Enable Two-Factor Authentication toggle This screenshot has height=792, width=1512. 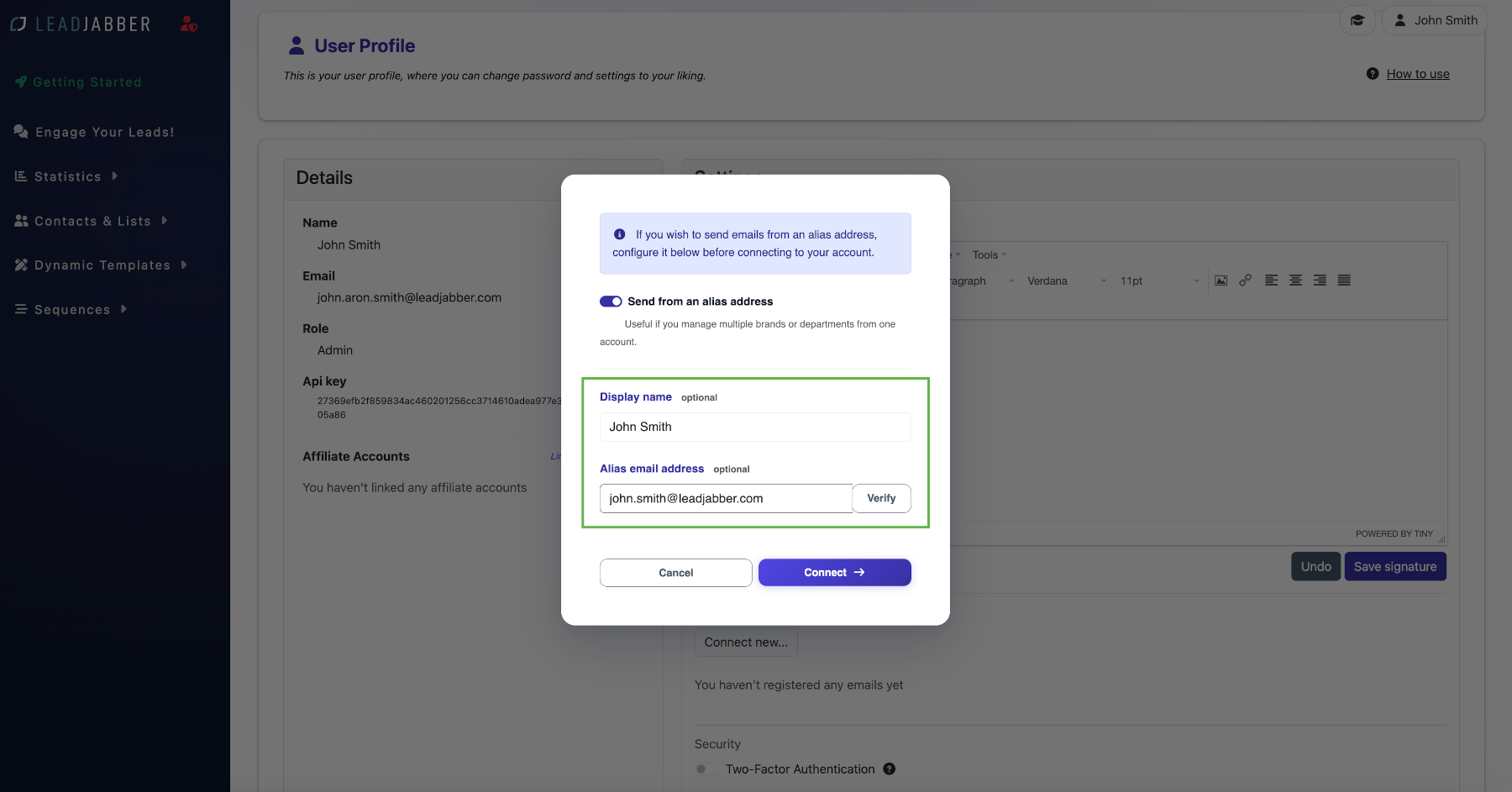(706, 768)
